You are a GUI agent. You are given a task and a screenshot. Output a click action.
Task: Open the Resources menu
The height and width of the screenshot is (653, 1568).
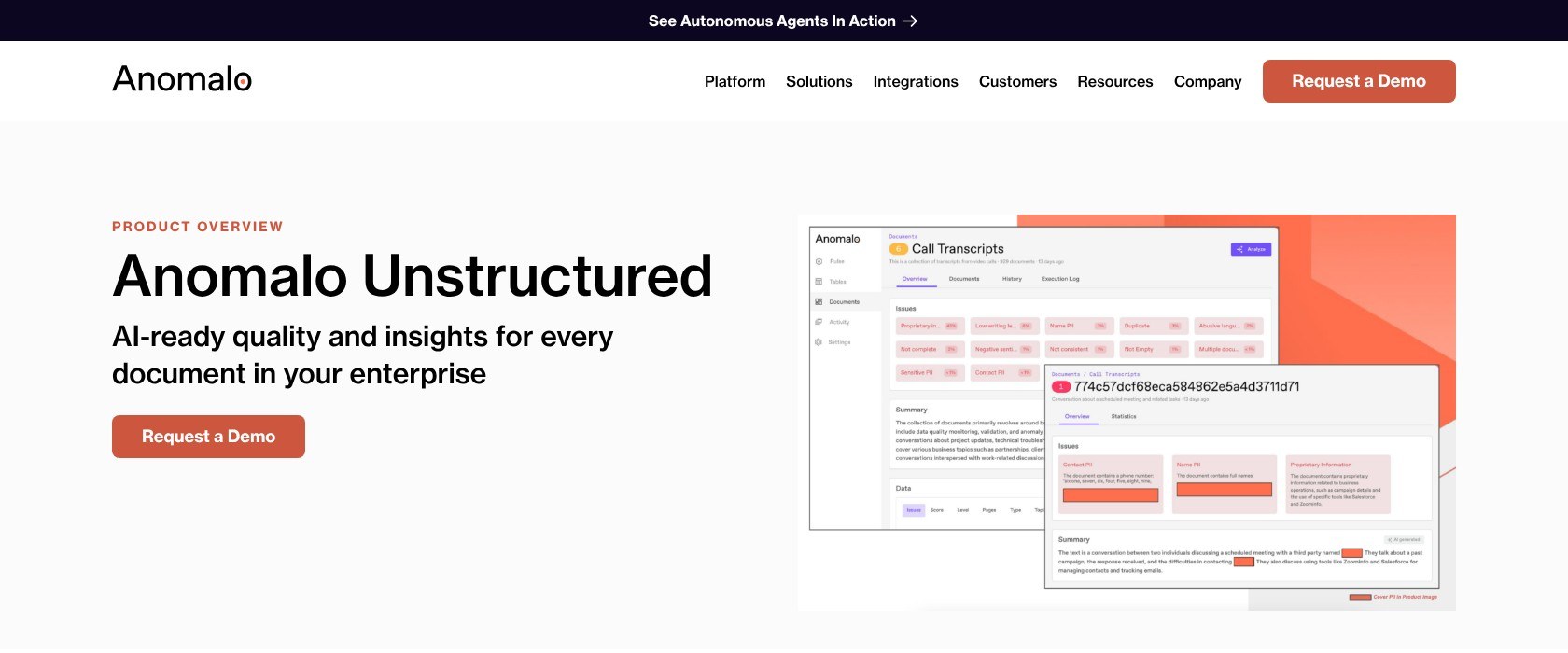coord(1114,81)
